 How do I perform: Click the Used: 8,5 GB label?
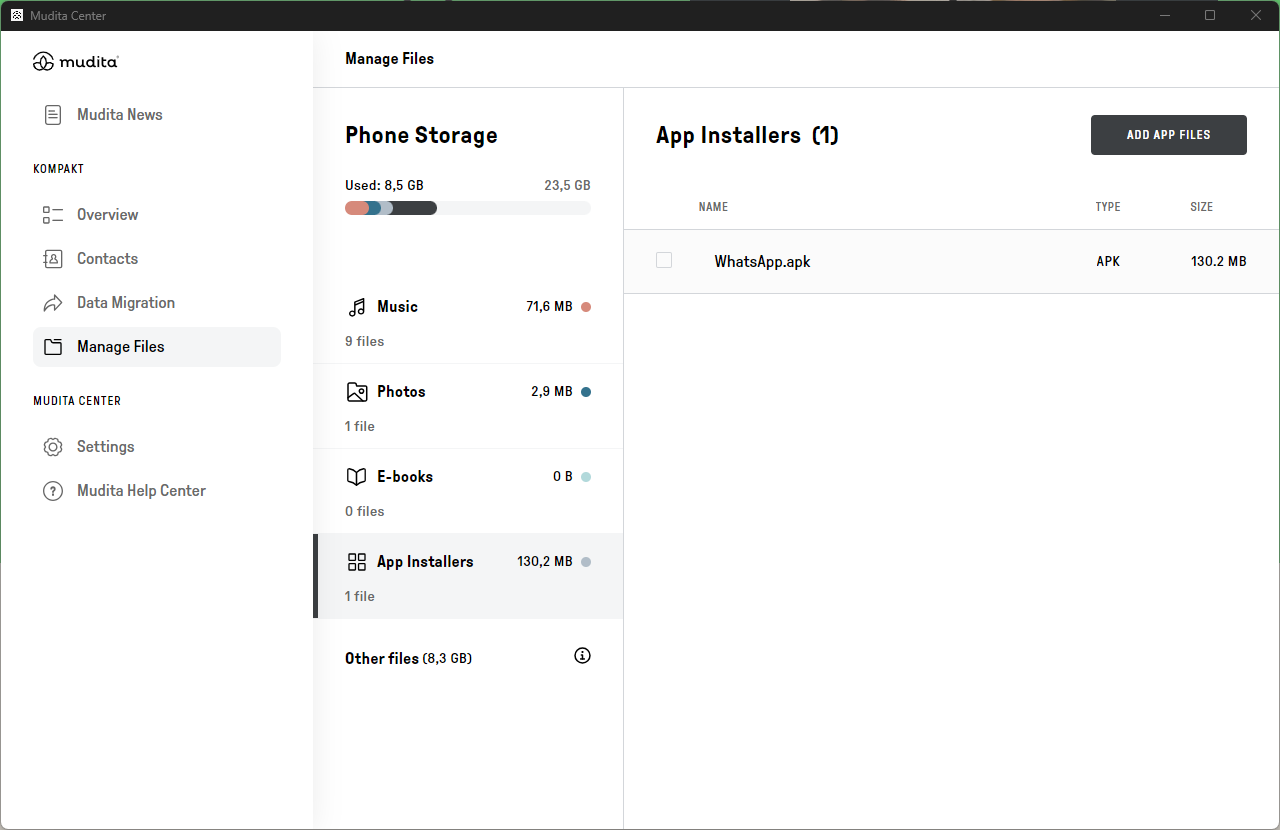(x=384, y=185)
